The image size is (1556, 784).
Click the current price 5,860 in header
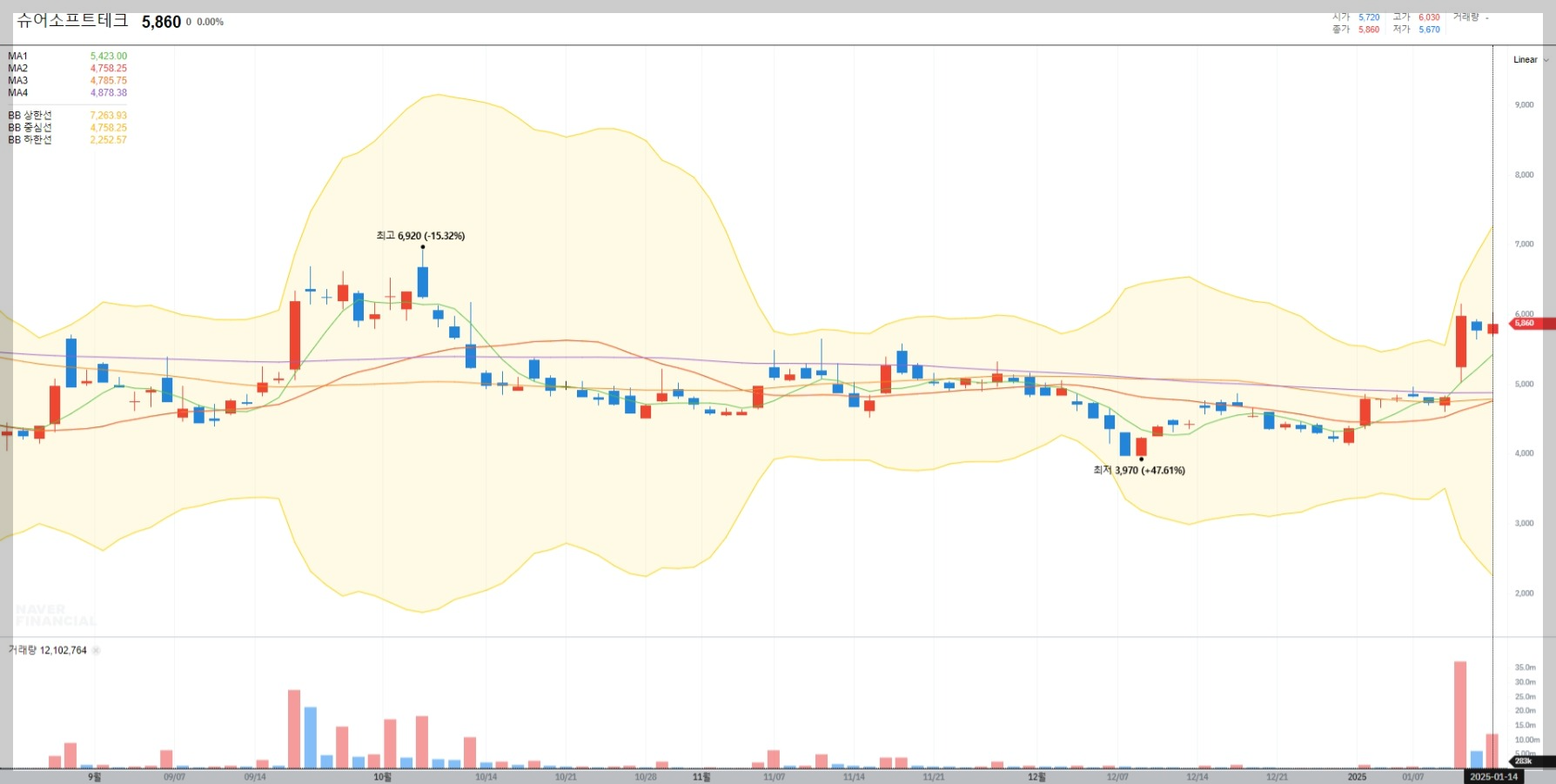click(162, 22)
